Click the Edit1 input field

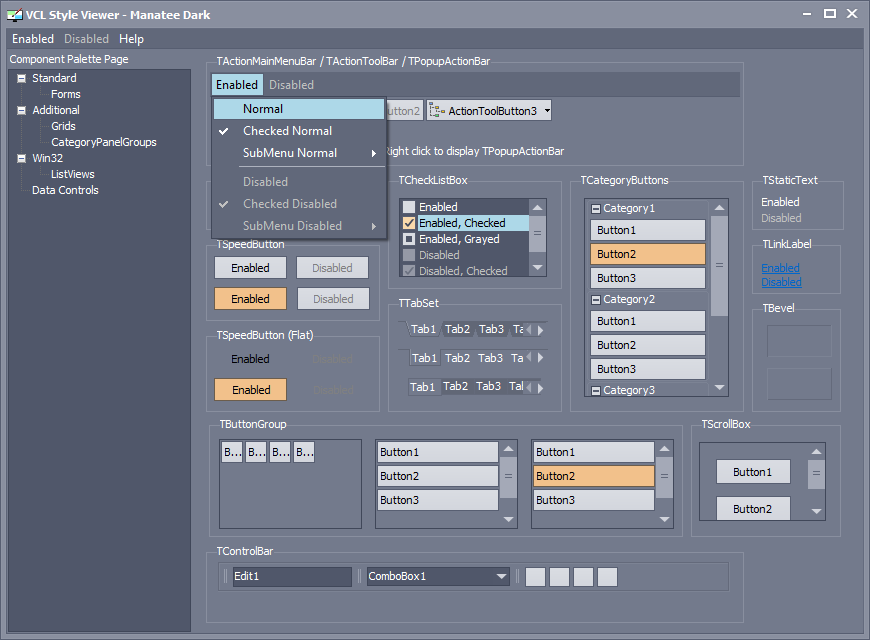tap(292, 576)
